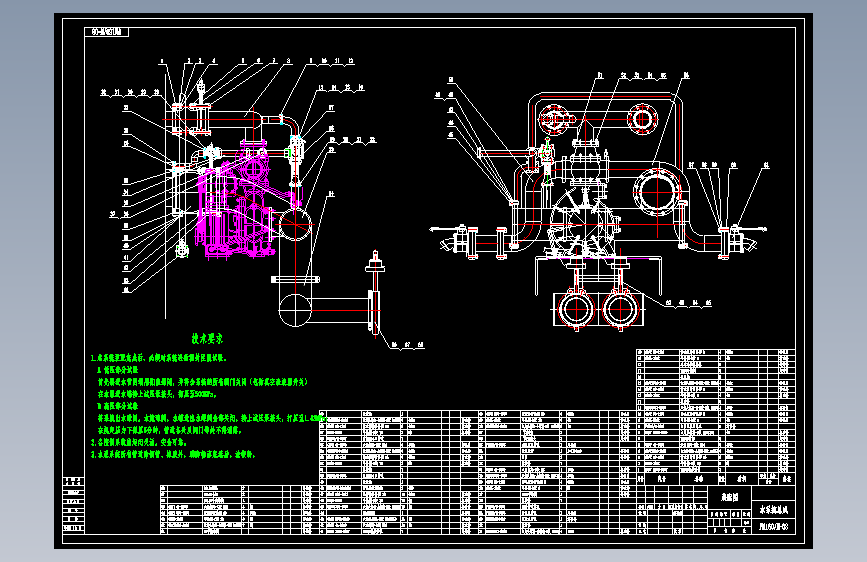Click the first line of green technical notes
The image size is (867, 562).
click(x=159, y=358)
